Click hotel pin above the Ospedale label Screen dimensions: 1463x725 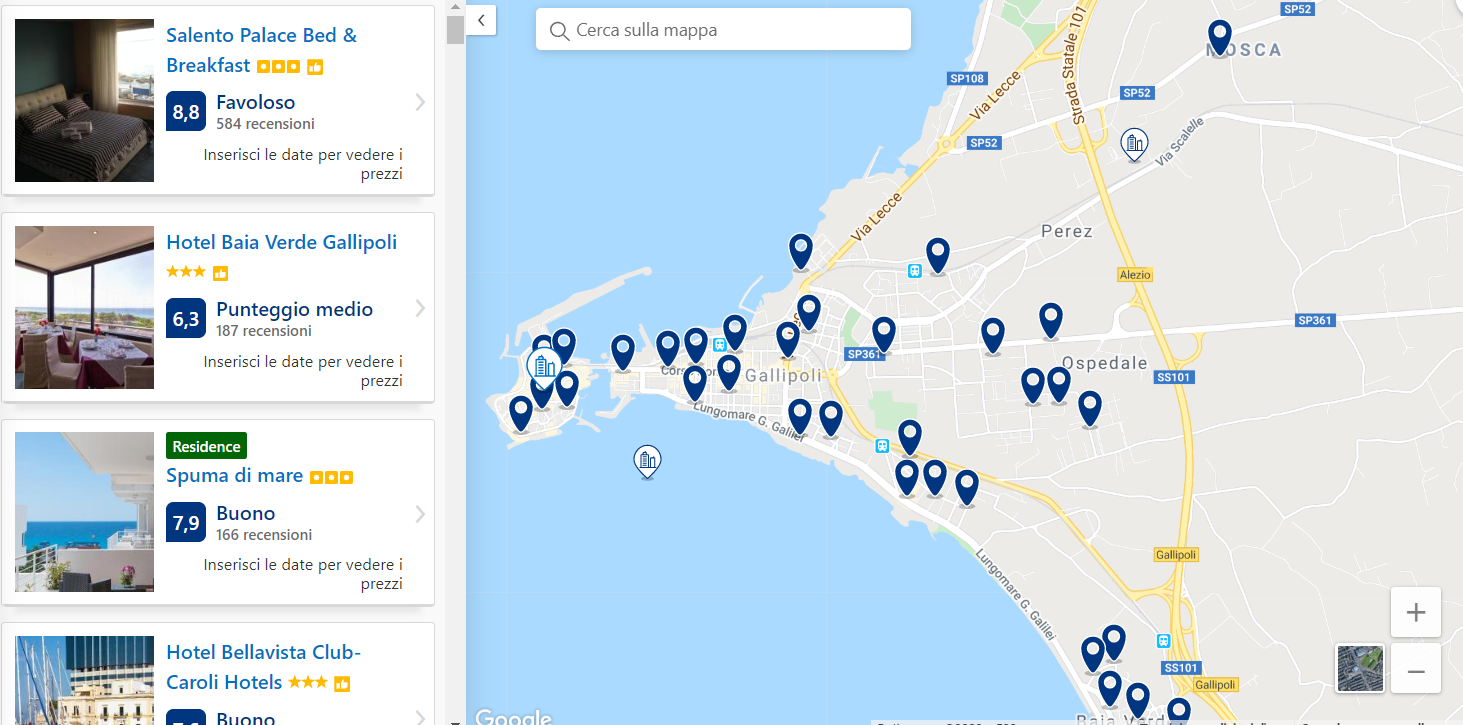[1050, 321]
